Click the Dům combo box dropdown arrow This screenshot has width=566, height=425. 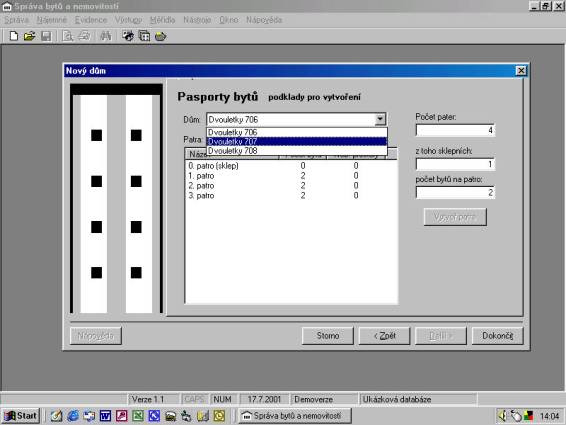point(380,119)
